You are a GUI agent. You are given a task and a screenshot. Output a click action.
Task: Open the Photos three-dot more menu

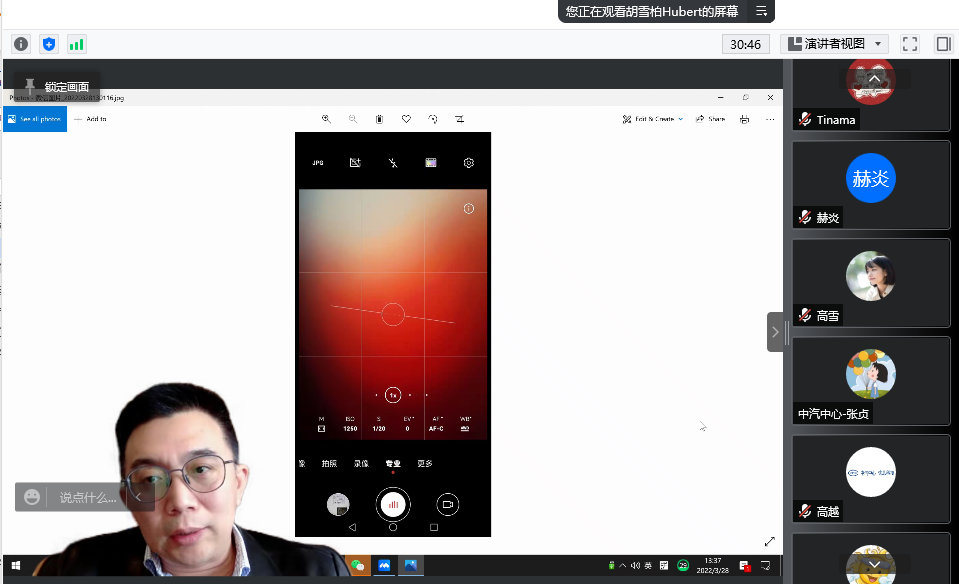tap(770, 119)
